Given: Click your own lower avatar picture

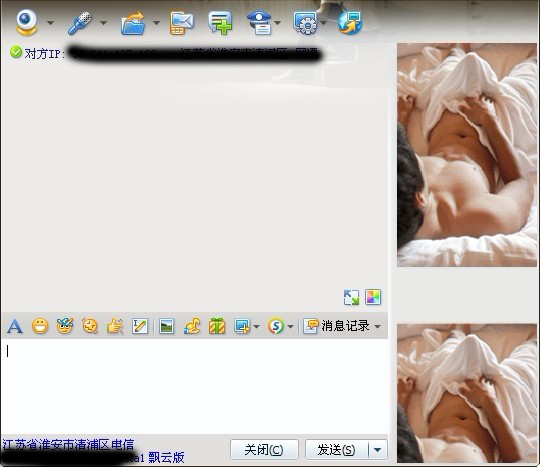Looking at the screenshot, I should 467,393.
